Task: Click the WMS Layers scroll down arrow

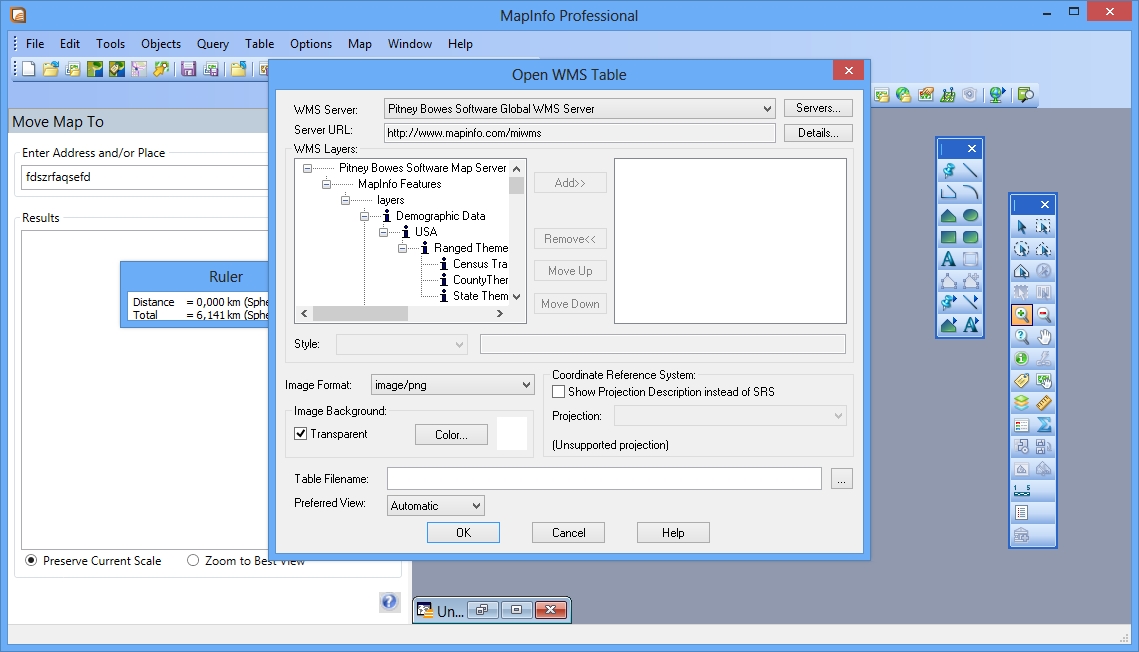Action: [516, 296]
